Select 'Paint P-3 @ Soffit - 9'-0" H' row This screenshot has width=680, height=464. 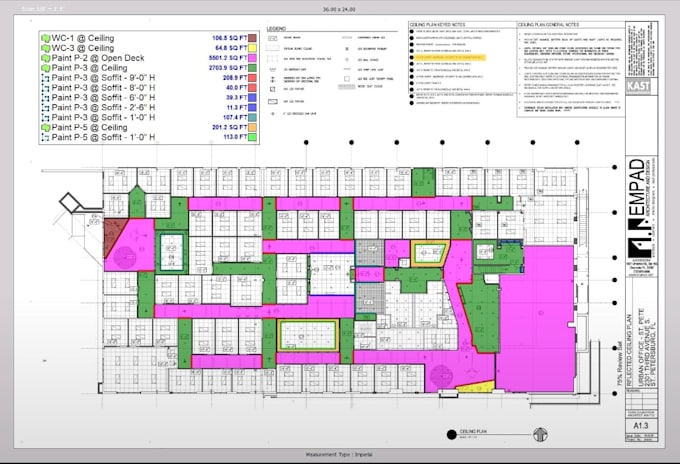(149, 78)
